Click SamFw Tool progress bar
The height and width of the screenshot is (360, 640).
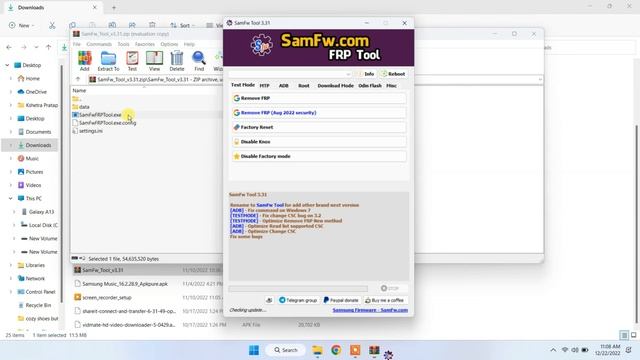298,289
